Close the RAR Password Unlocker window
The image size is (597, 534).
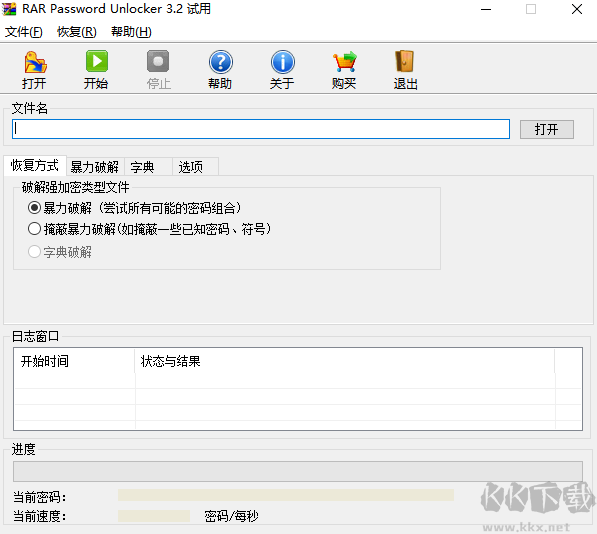coord(577,9)
